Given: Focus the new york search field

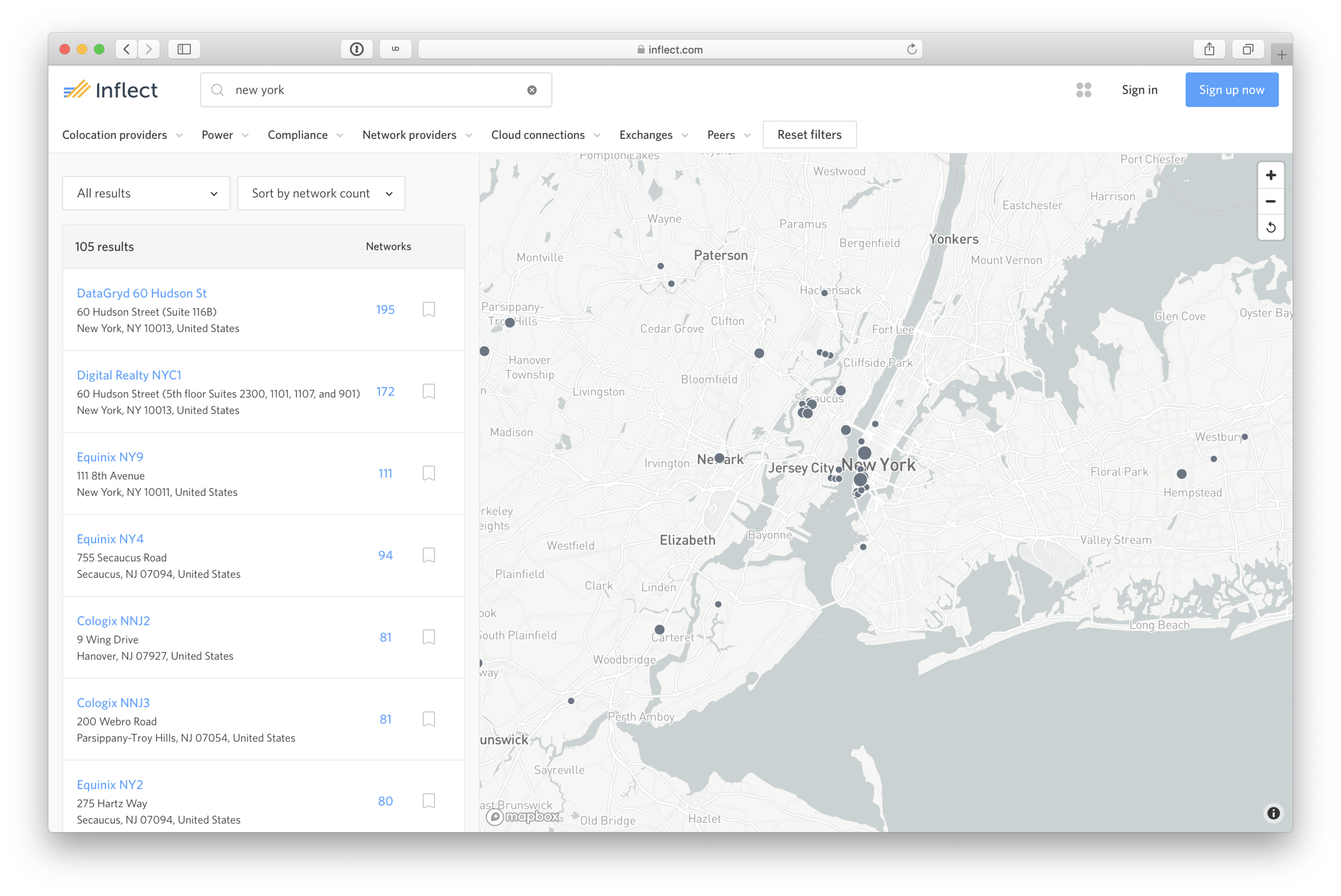Looking at the screenshot, I should tap(376, 90).
